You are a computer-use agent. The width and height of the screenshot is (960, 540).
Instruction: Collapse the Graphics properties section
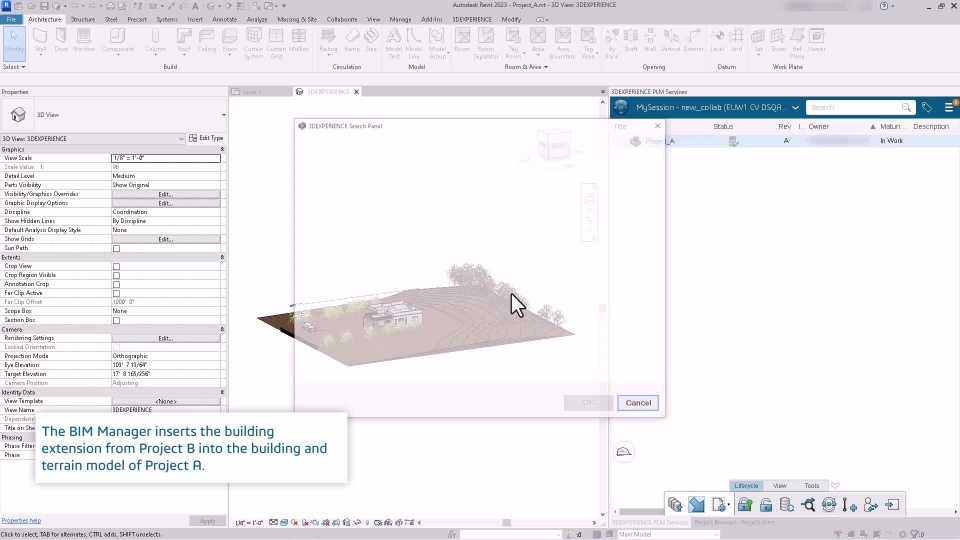point(222,149)
